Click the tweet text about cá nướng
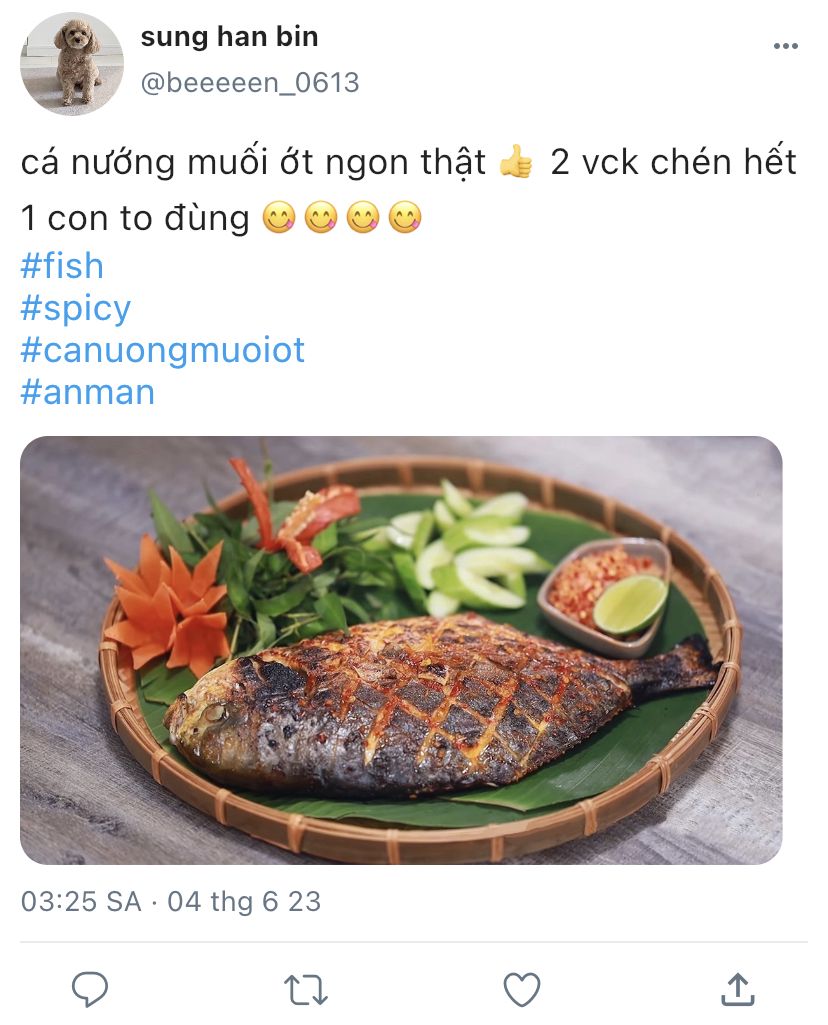Screen dimensions: 828x1025 [408, 190]
